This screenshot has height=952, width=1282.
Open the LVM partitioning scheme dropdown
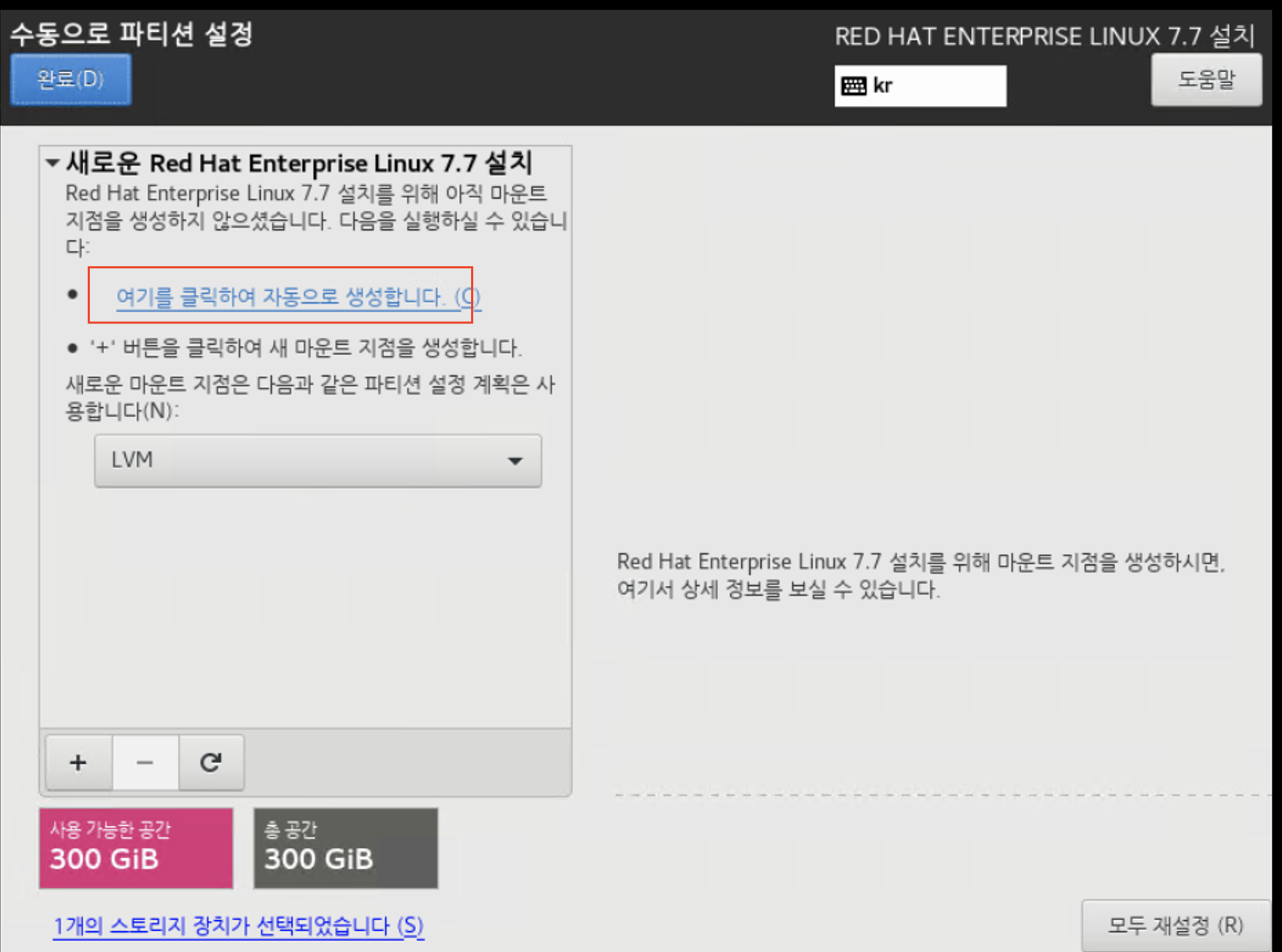pyautogui.click(x=318, y=460)
